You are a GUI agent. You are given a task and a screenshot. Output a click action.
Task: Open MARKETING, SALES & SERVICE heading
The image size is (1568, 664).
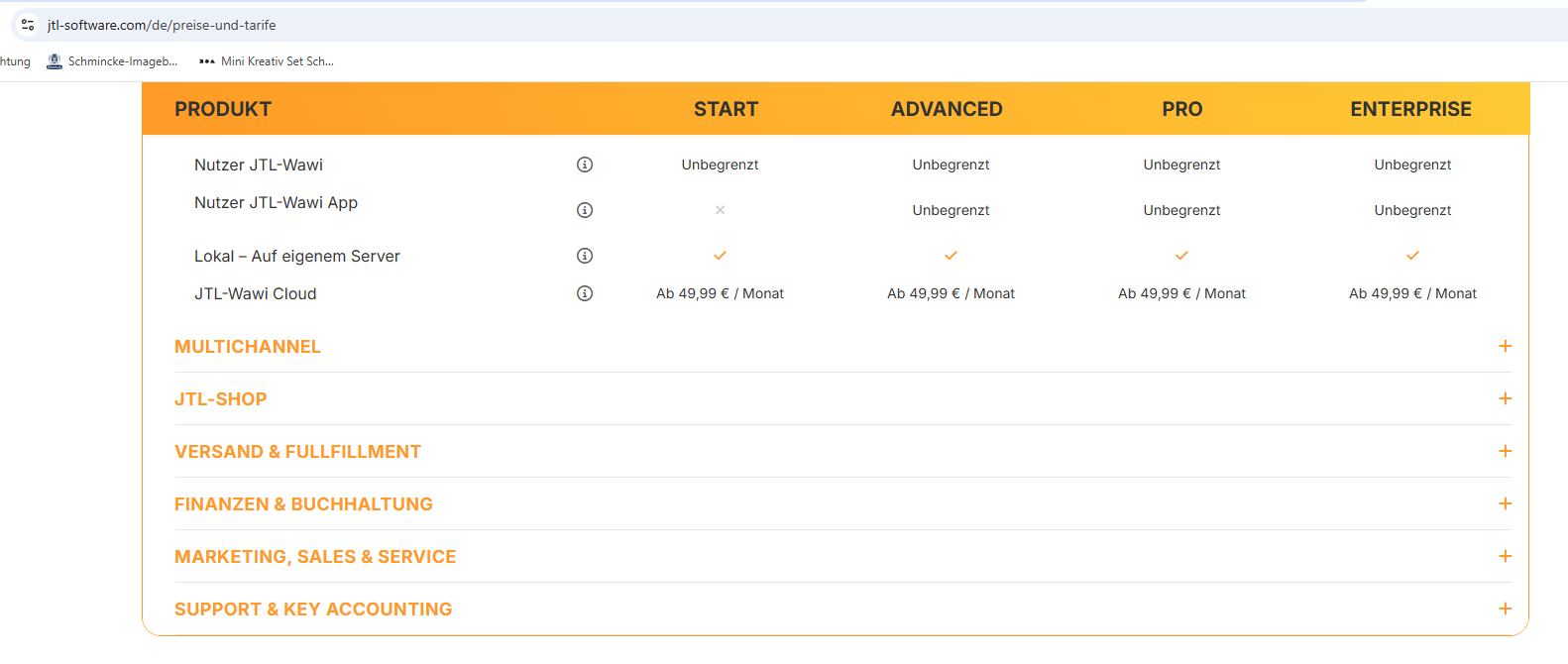point(315,557)
